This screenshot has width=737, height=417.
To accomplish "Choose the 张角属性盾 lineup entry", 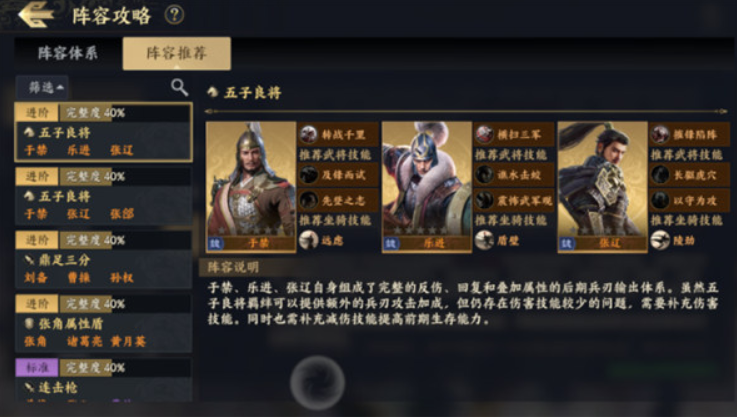I will coord(103,323).
